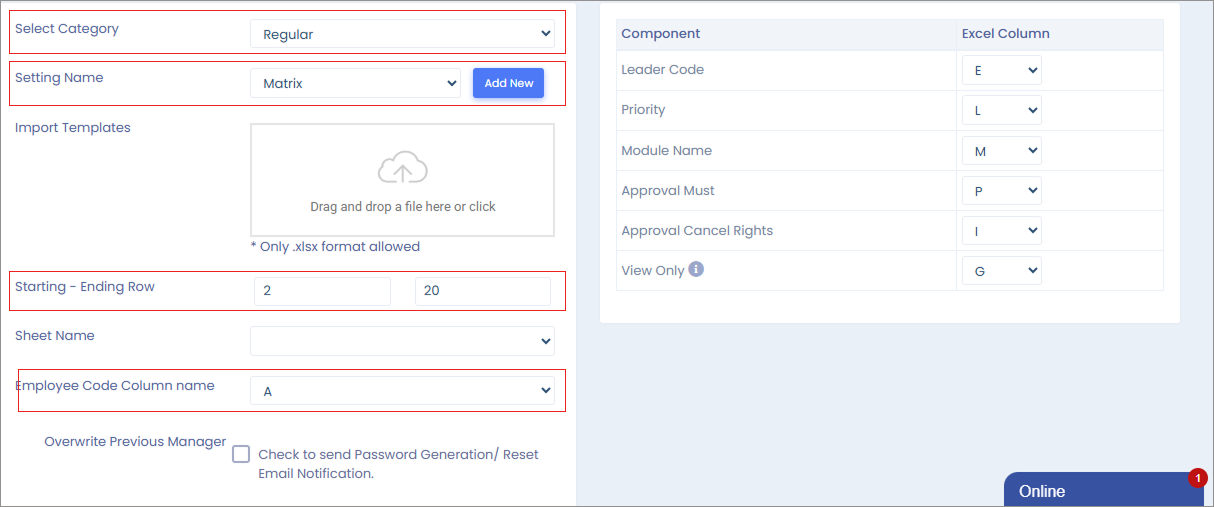This screenshot has height=507, width=1214.
Task: Click the starting row input field
Action: coord(322,291)
